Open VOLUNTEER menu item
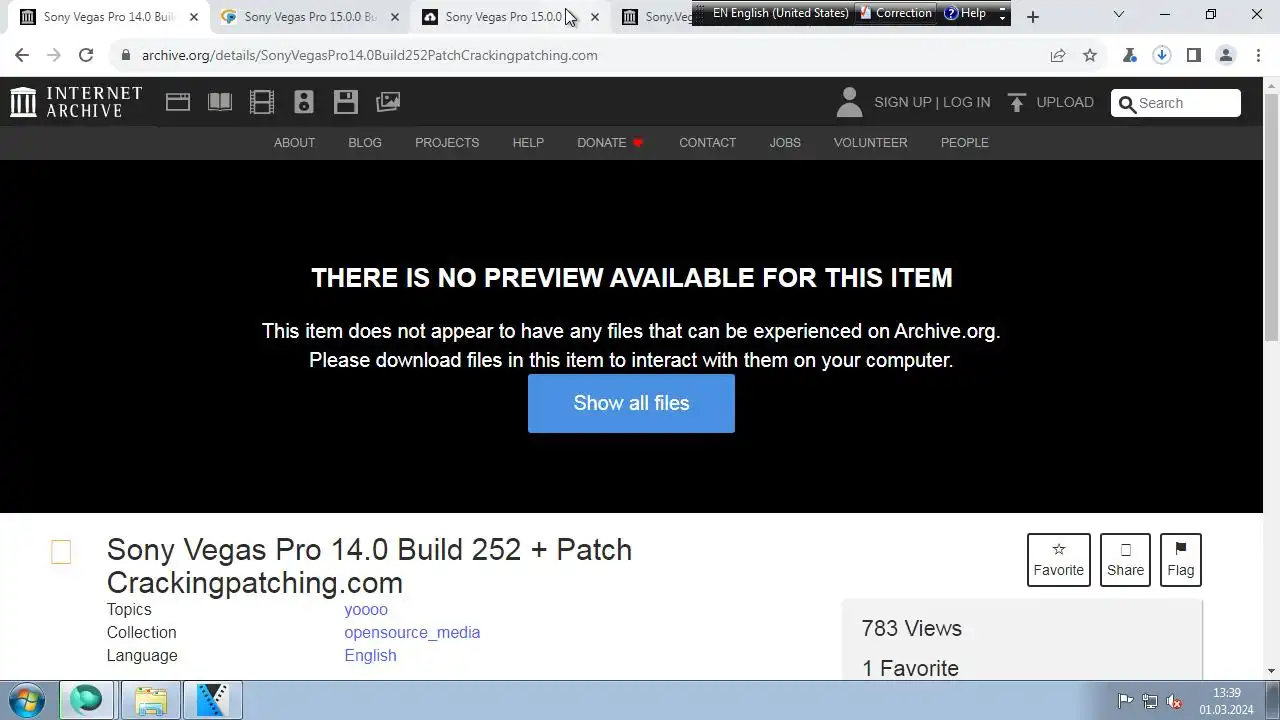 pyautogui.click(x=870, y=143)
